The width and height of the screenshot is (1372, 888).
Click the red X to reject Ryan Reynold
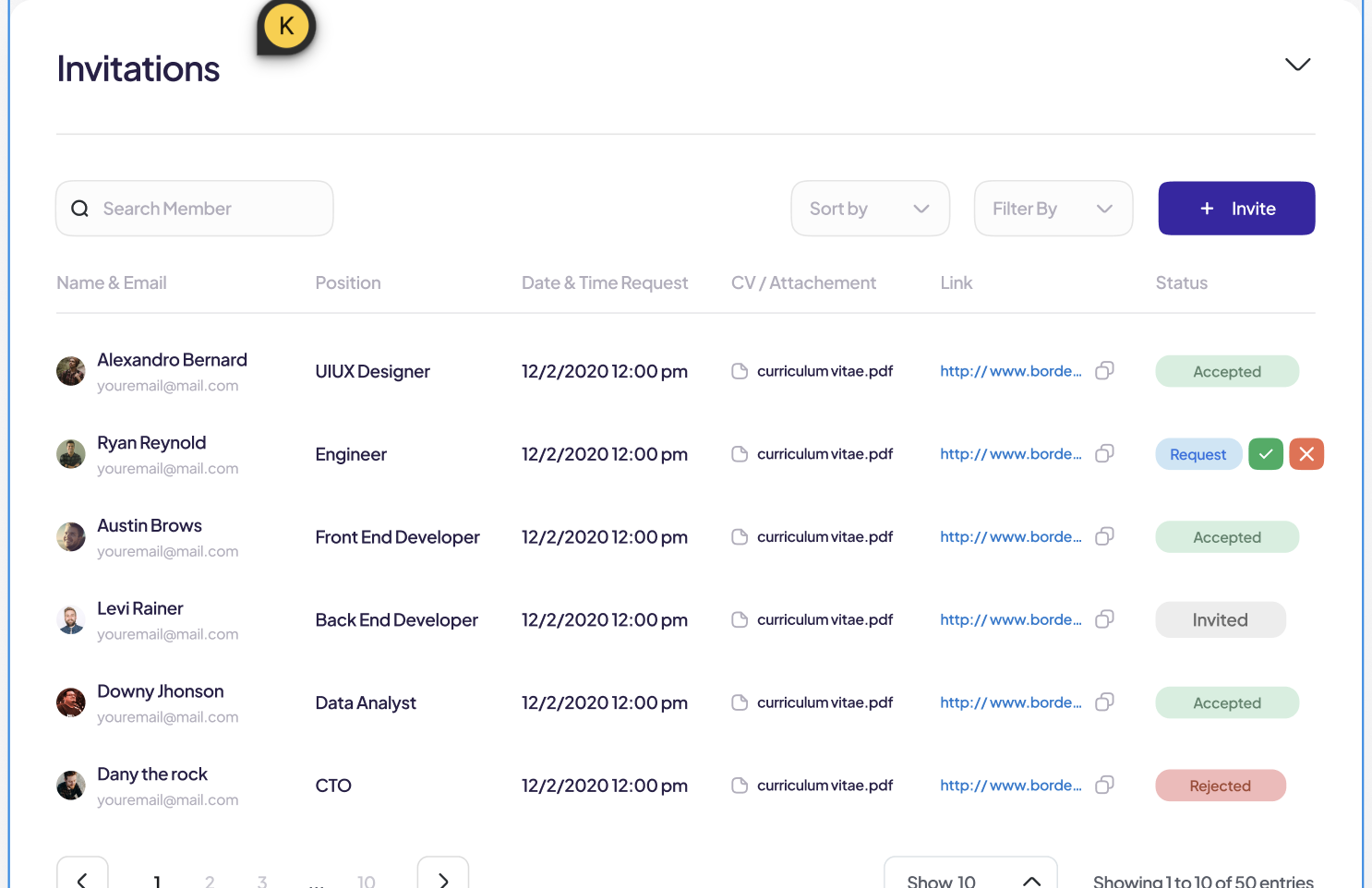pyautogui.click(x=1306, y=453)
